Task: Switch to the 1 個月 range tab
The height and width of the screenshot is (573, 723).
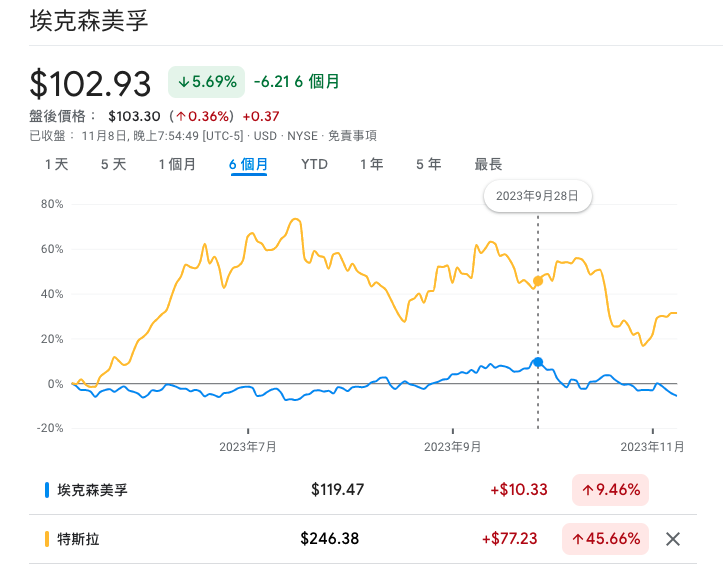Action: tap(178, 164)
